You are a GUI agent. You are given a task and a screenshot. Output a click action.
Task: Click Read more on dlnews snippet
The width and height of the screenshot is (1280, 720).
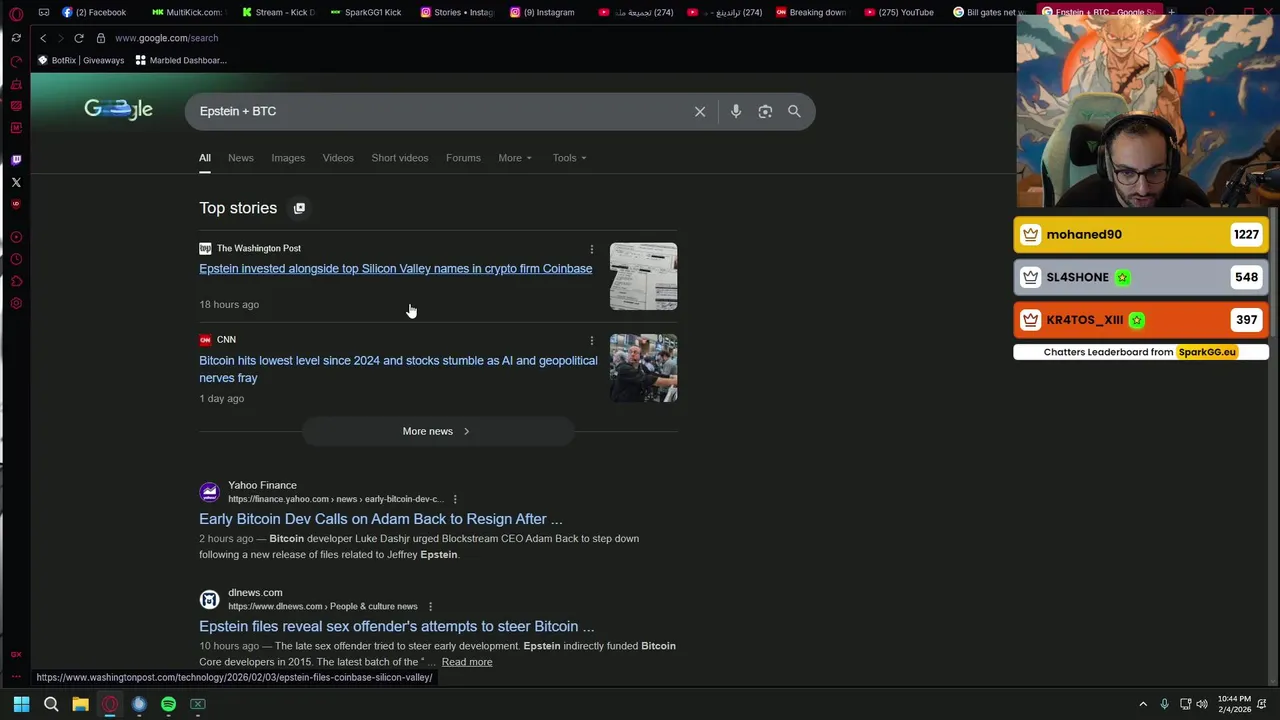pos(467,662)
